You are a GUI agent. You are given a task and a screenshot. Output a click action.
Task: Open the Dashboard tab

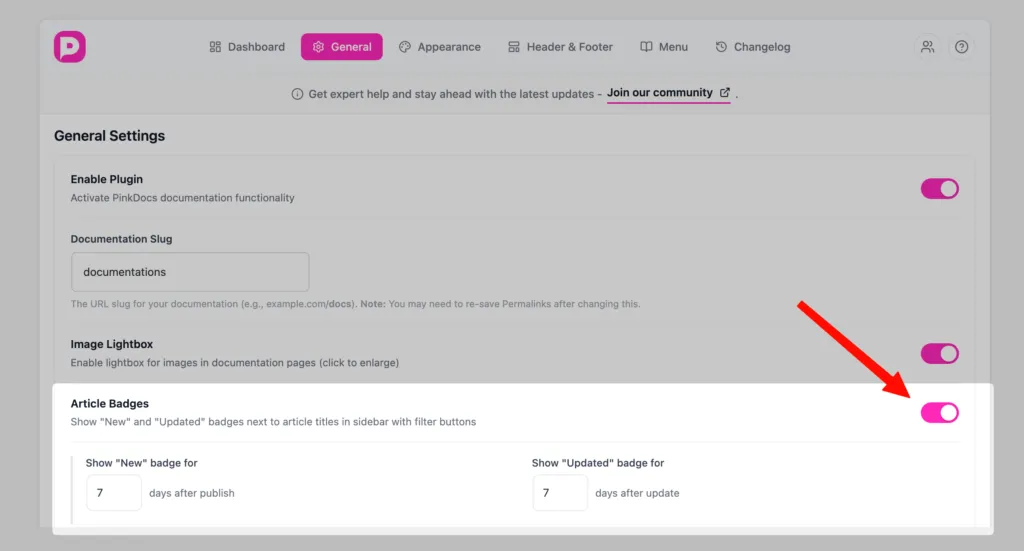click(x=247, y=47)
